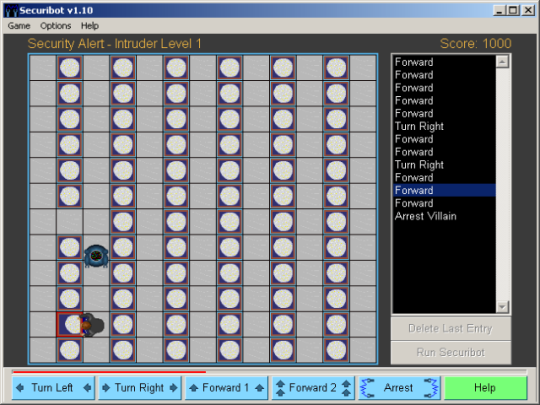The width and height of the screenshot is (540, 405).
Task: Maximize the Securibot window
Action: (x=513, y=10)
